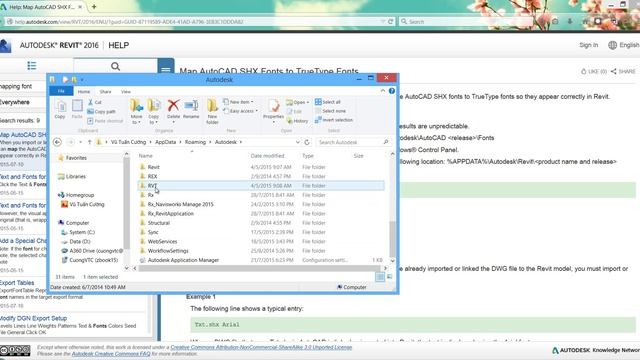The height and width of the screenshot is (360, 640).
Task: Open Modify DGN Export Setup result
Action: point(33,318)
